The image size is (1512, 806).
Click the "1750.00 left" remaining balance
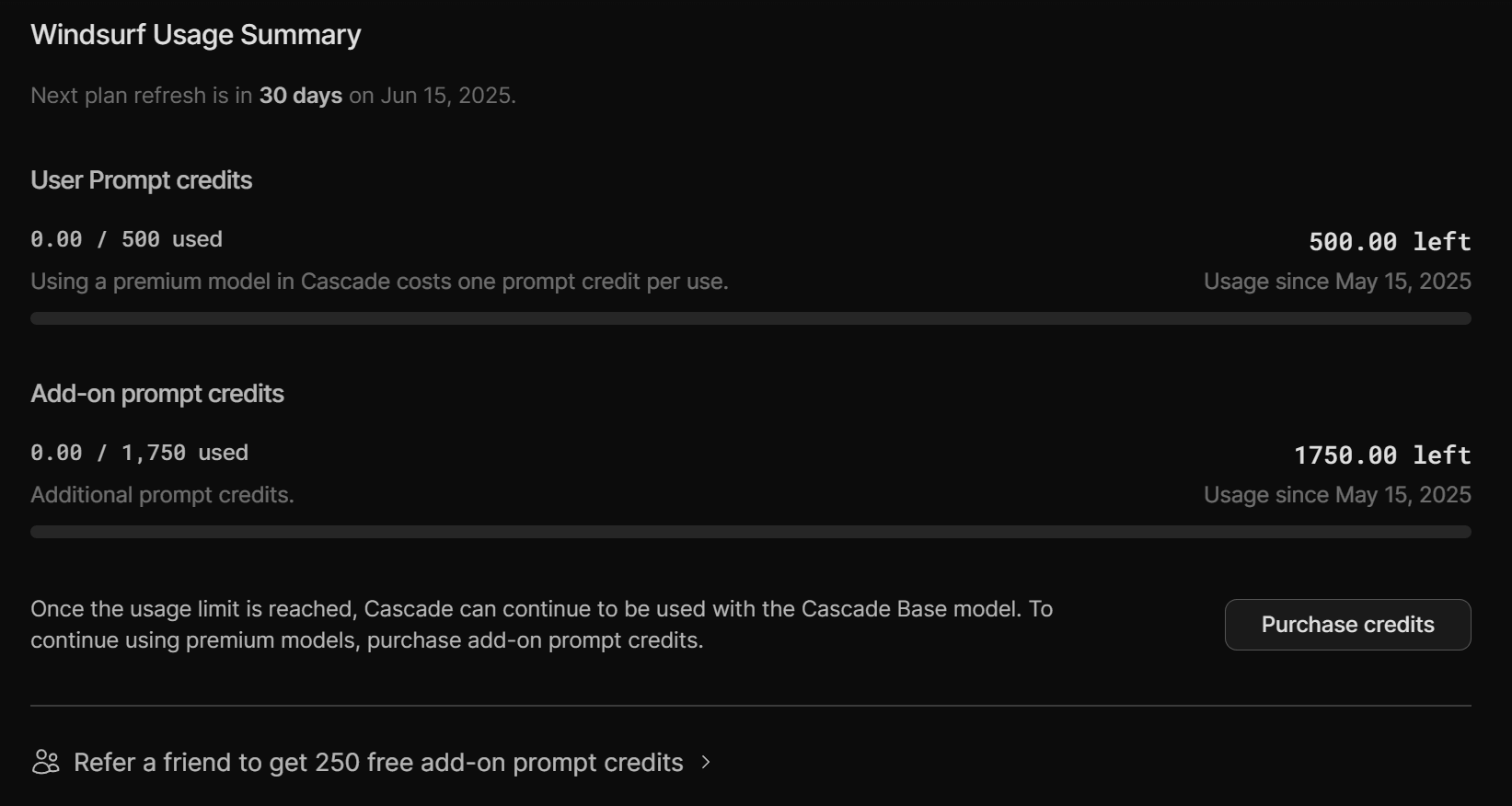point(1382,455)
